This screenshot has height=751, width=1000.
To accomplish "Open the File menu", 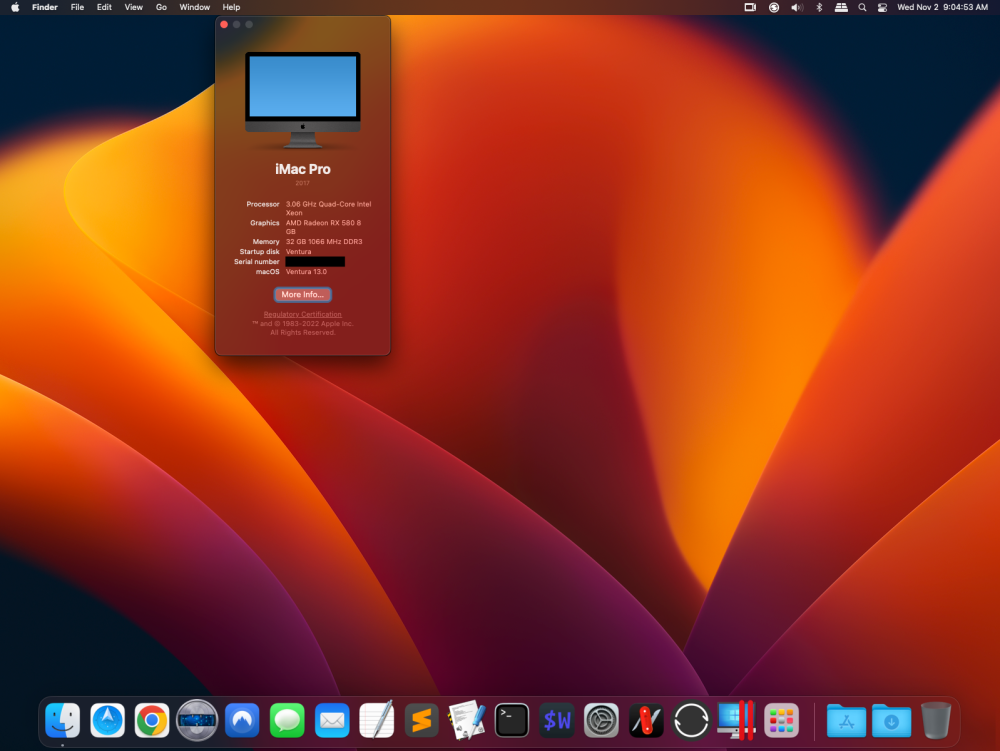I will pos(77,7).
